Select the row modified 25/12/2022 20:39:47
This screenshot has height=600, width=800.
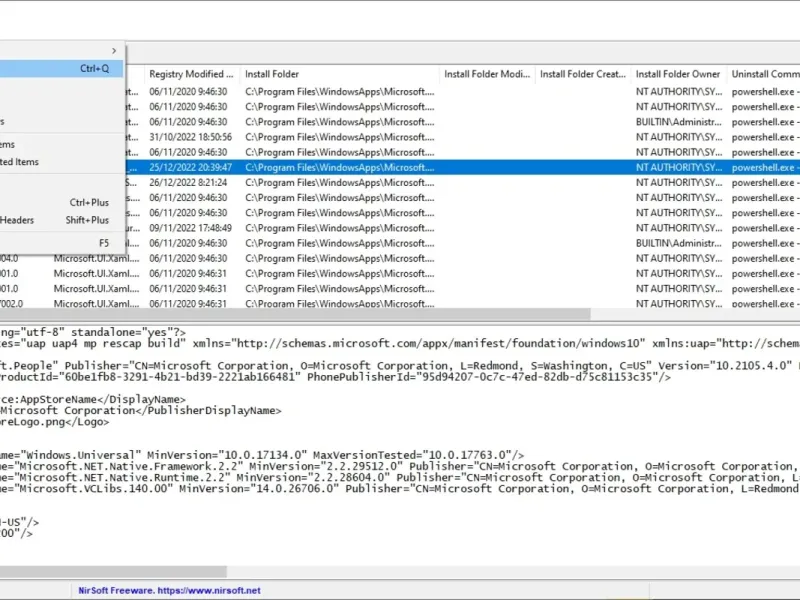(462, 167)
